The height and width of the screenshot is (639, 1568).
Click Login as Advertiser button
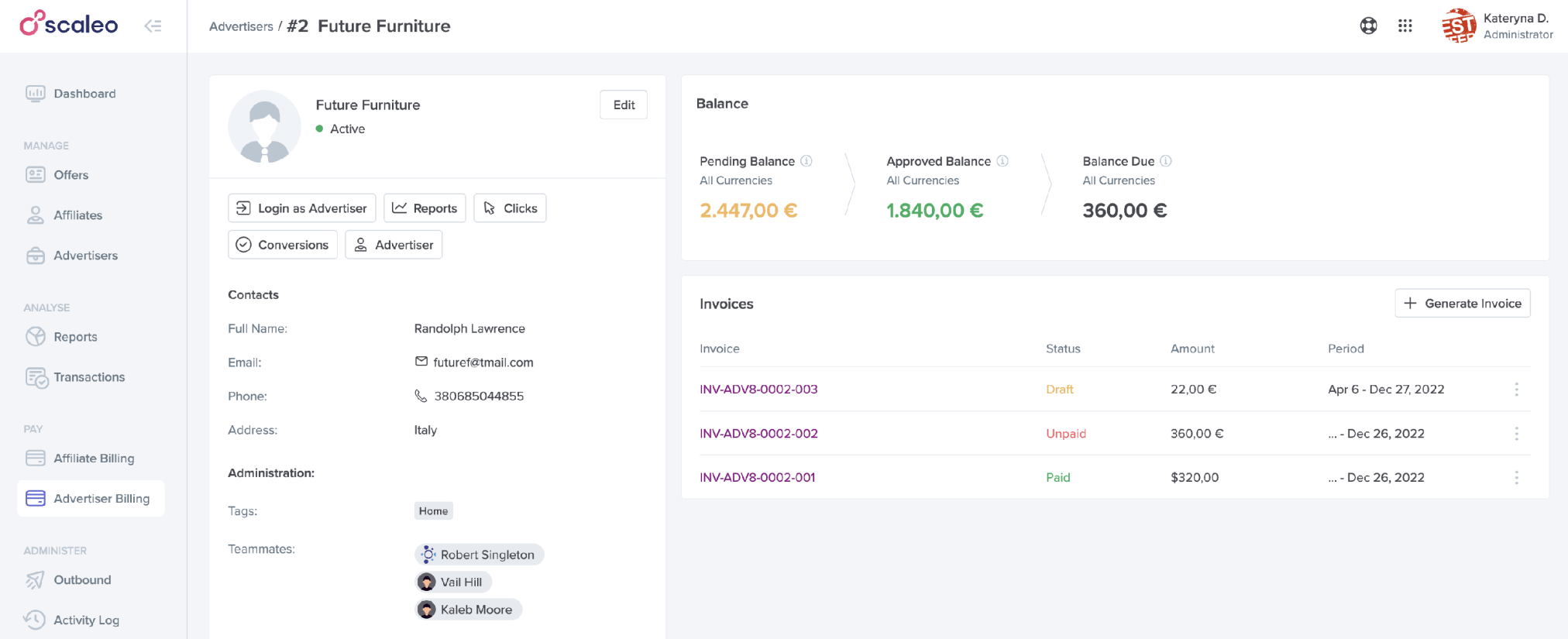coord(302,208)
